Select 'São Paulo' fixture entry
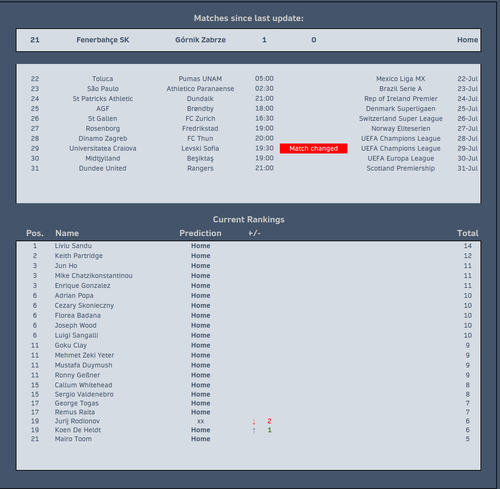The width and height of the screenshot is (500, 489). [x=103, y=89]
